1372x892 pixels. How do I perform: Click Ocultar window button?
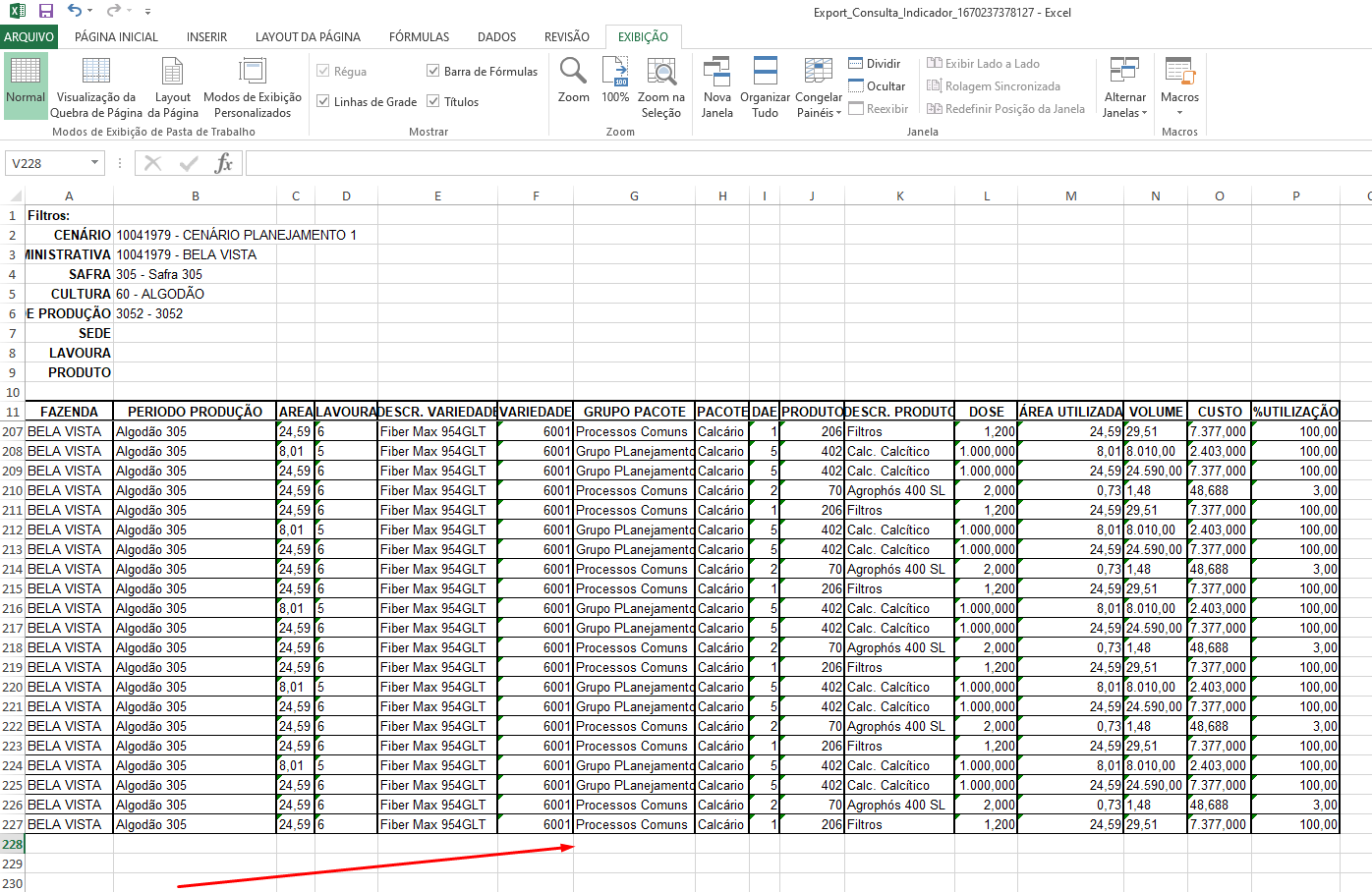pyautogui.click(x=877, y=86)
